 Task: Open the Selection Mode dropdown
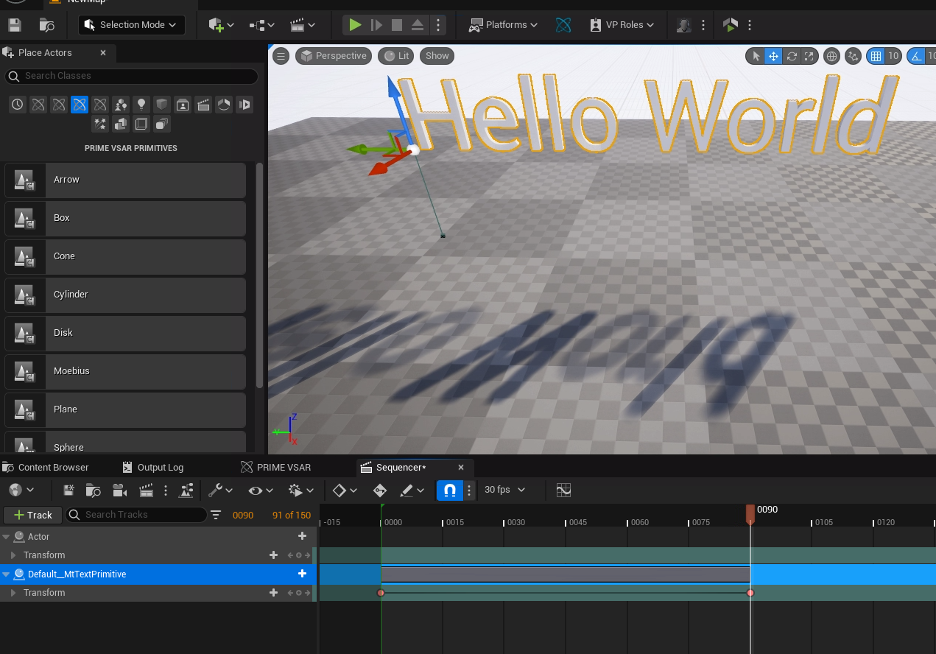coord(131,25)
